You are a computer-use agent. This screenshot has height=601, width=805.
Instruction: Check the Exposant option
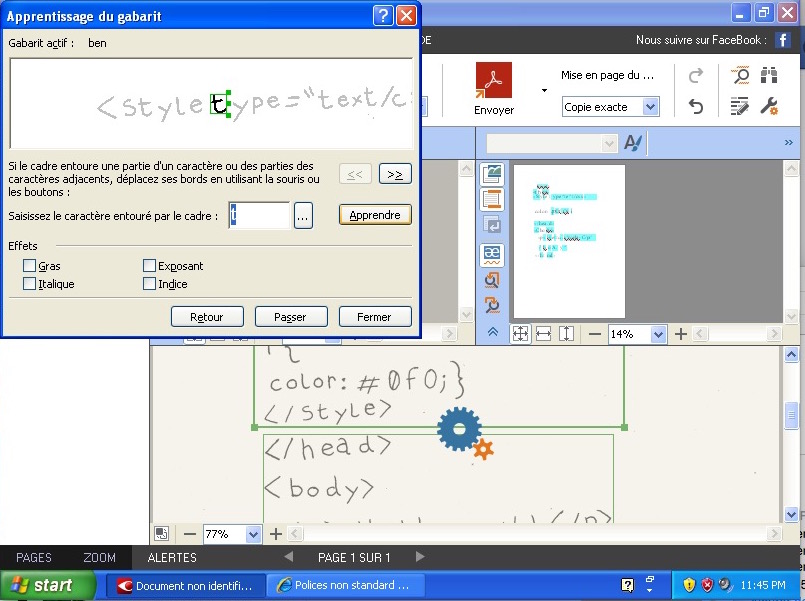pyautogui.click(x=149, y=266)
